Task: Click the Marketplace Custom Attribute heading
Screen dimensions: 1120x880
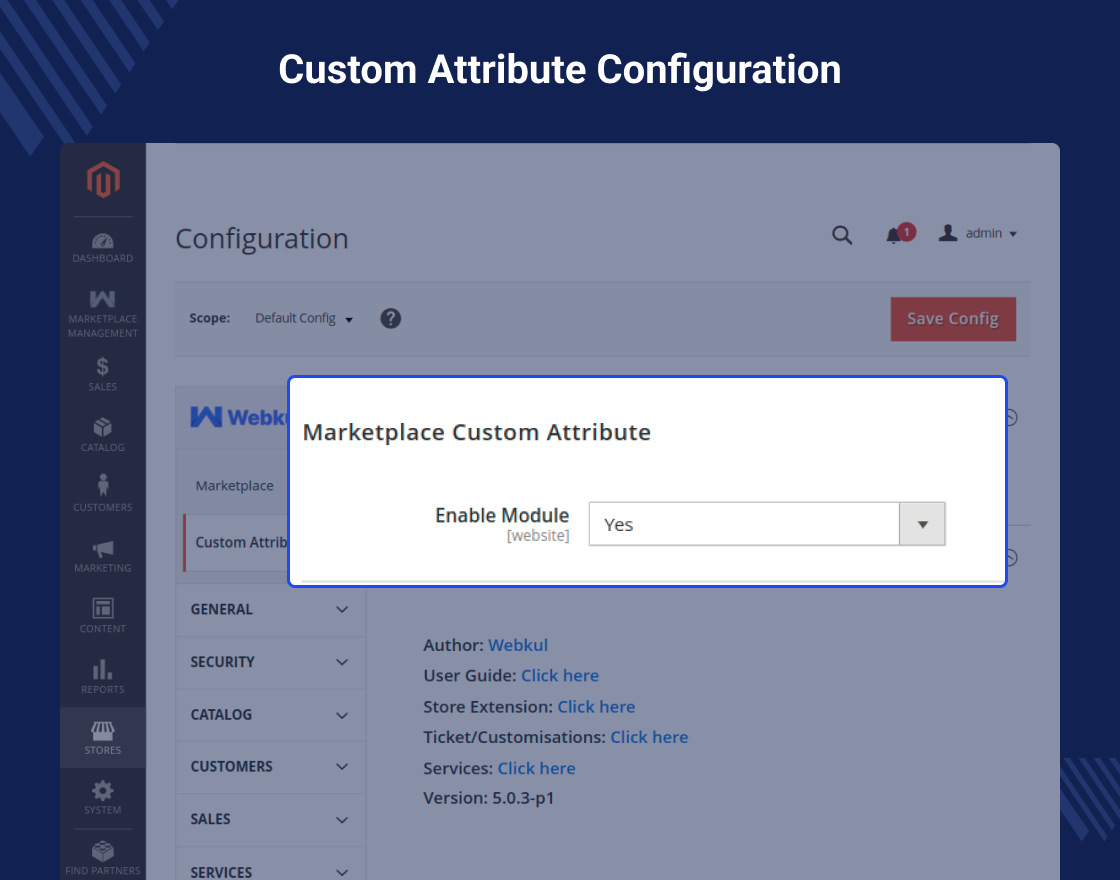Action: coord(476,432)
